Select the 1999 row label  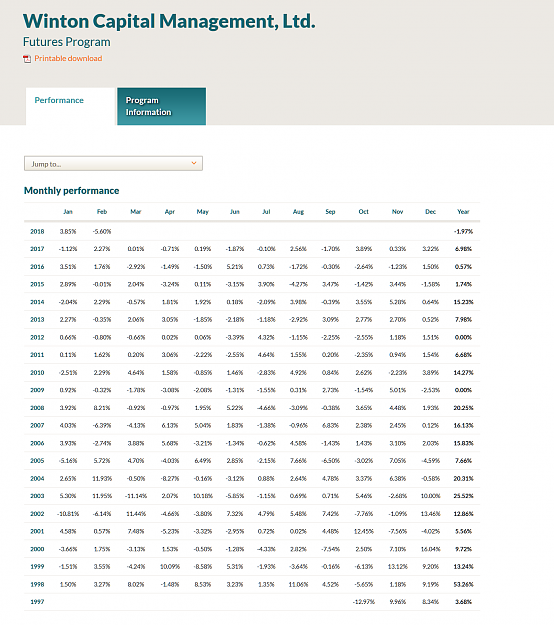tap(37, 567)
